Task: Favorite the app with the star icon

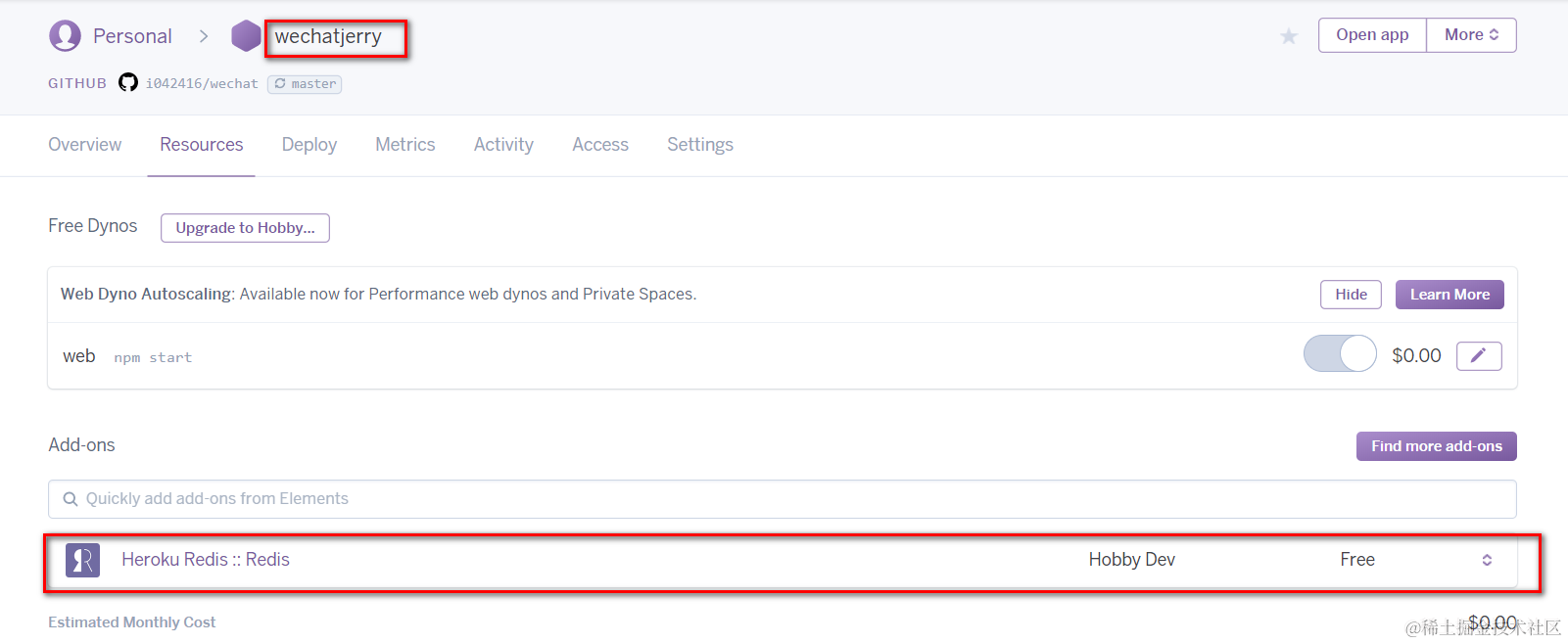Action: [x=1289, y=36]
